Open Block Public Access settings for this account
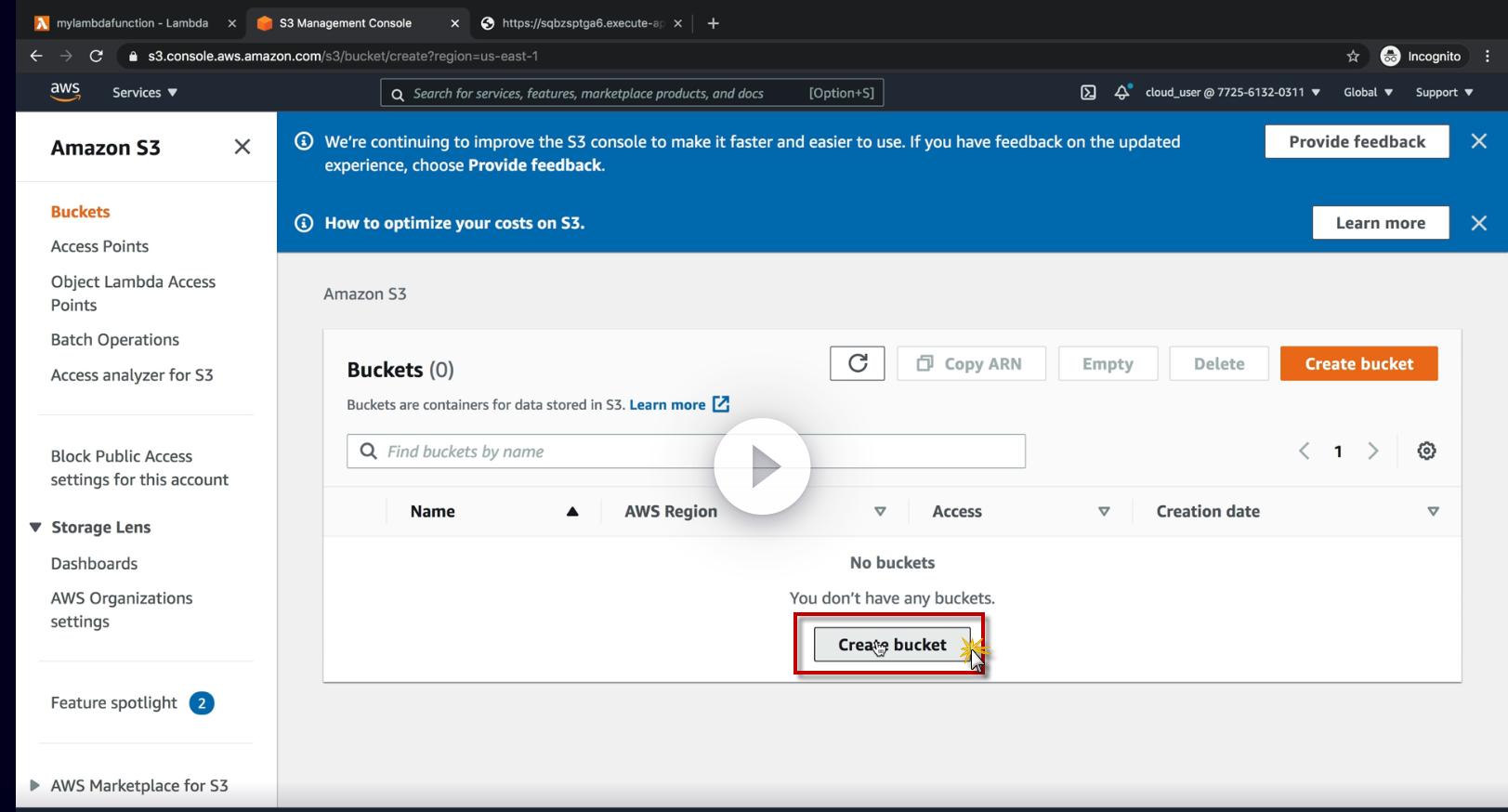Viewport: 1508px width, 812px height. pyautogui.click(x=139, y=468)
